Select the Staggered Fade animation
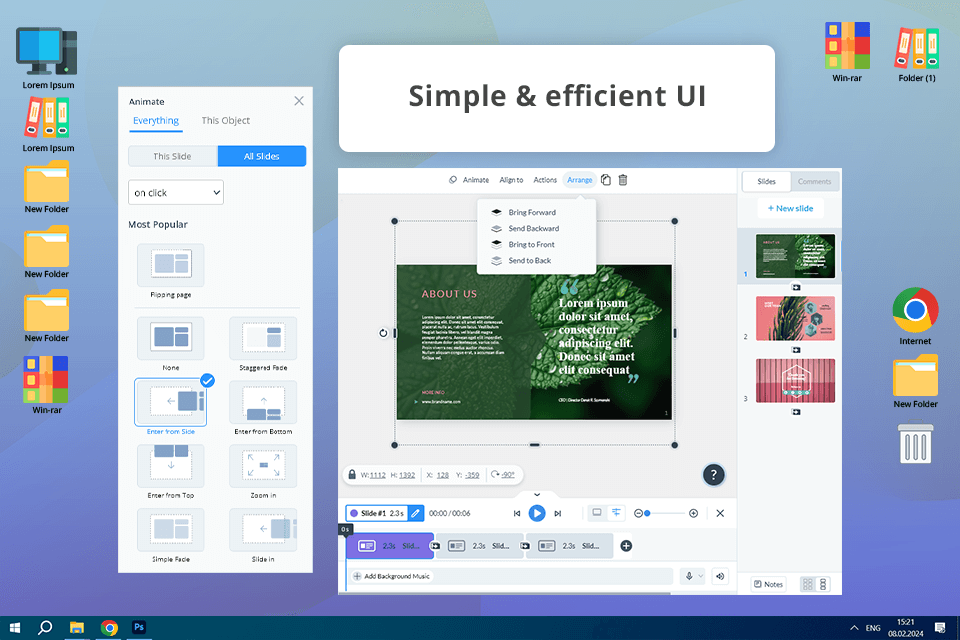The image size is (960, 640). [x=263, y=338]
